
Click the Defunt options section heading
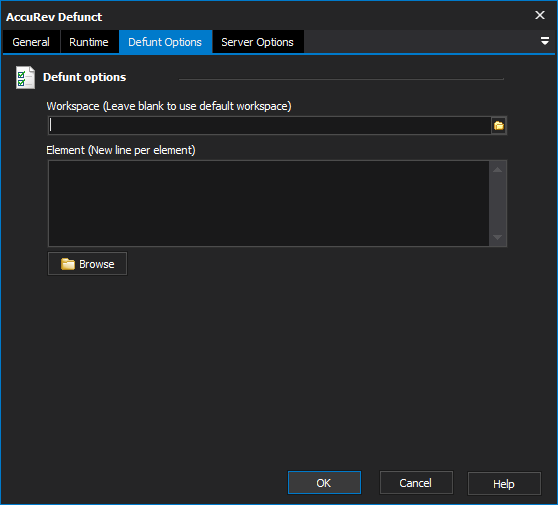pos(84,77)
